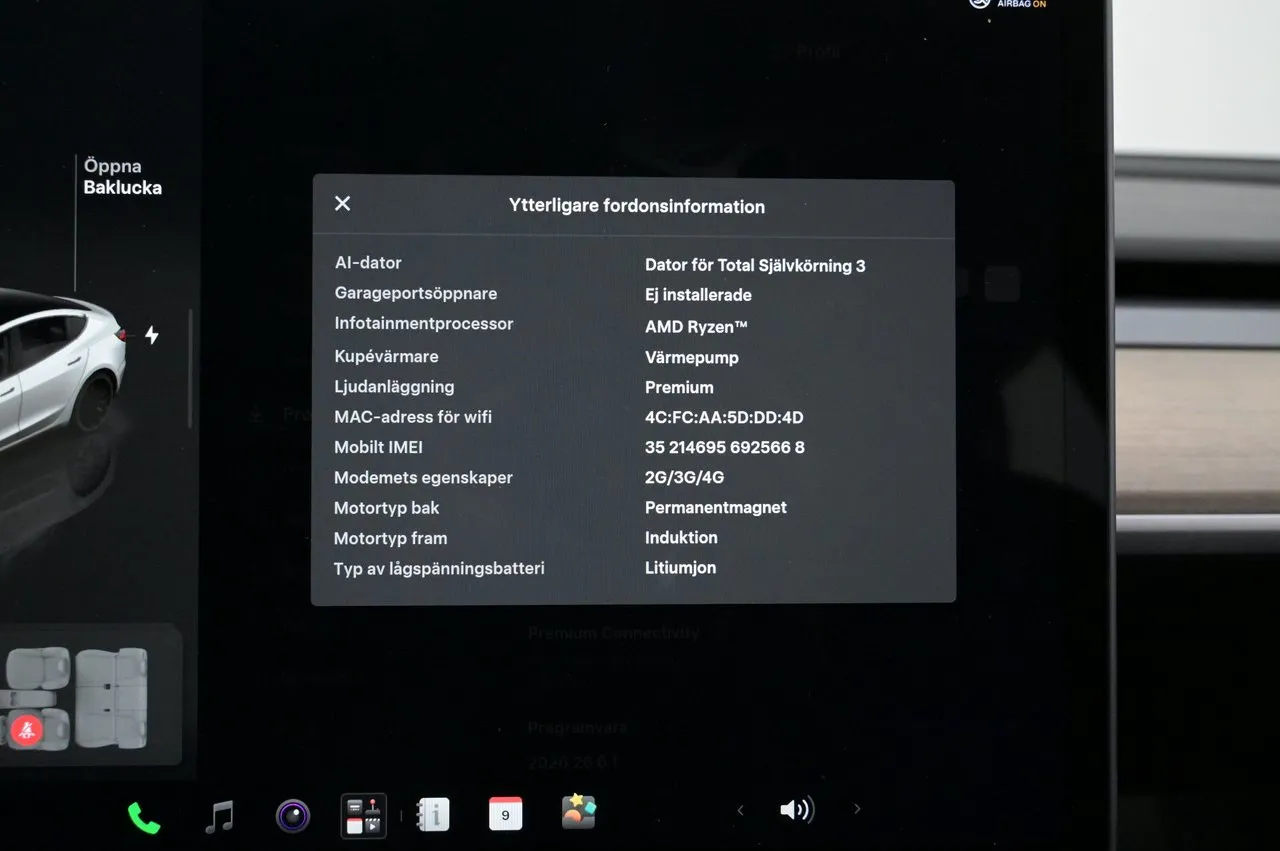The height and width of the screenshot is (851, 1280).
Task: Select the 'Motortyp fram' label
Action: 390,538
